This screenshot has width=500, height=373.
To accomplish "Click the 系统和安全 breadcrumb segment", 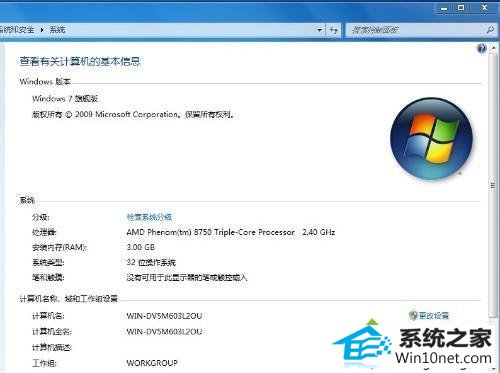I will point(17,30).
